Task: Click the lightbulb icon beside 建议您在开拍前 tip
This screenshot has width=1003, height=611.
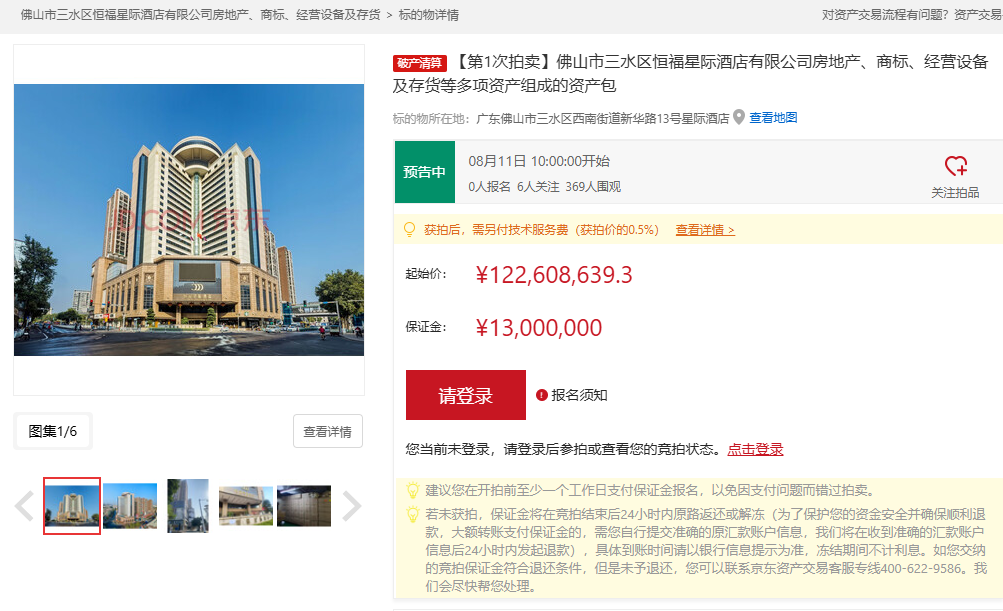Action: pyautogui.click(x=413, y=491)
